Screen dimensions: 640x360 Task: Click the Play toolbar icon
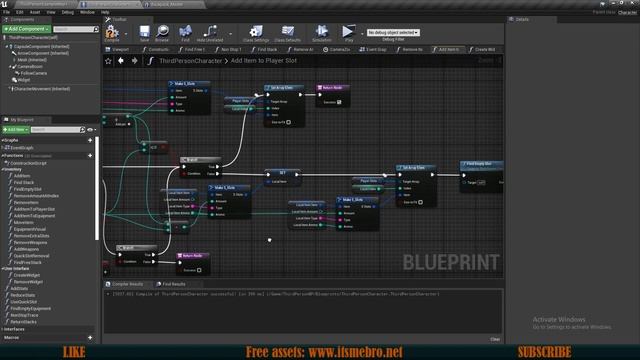348,32
